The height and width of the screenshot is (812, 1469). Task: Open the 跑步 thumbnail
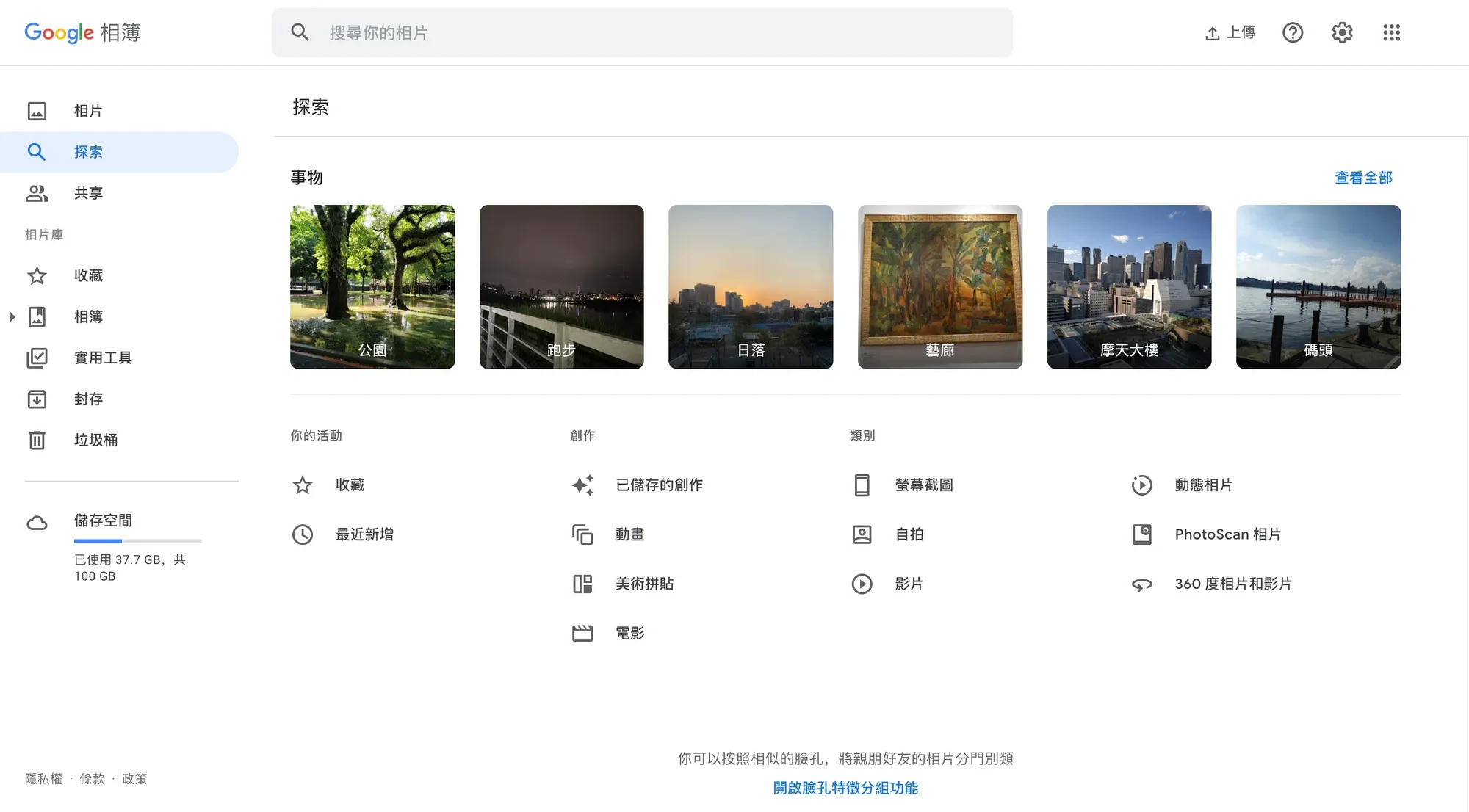(x=561, y=286)
